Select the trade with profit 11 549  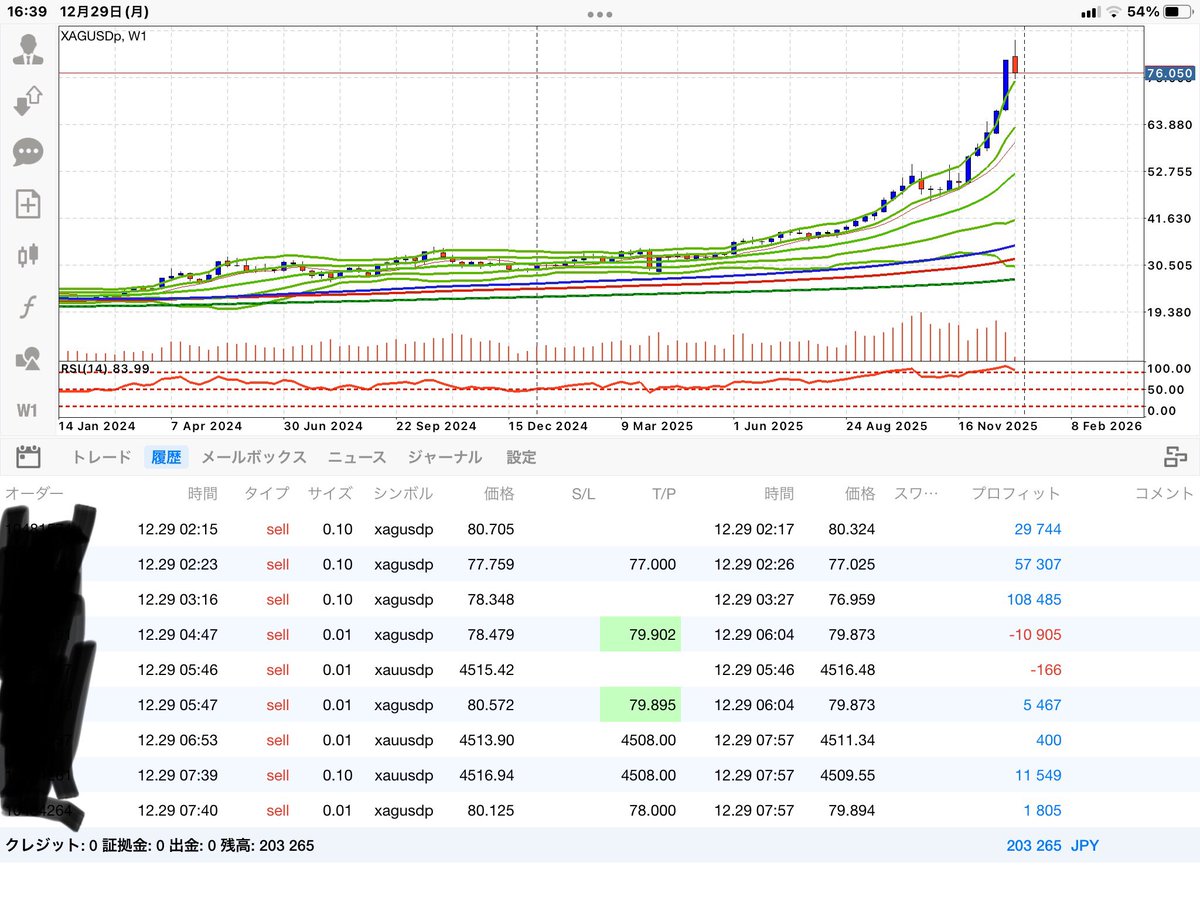pyautogui.click(x=600, y=775)
